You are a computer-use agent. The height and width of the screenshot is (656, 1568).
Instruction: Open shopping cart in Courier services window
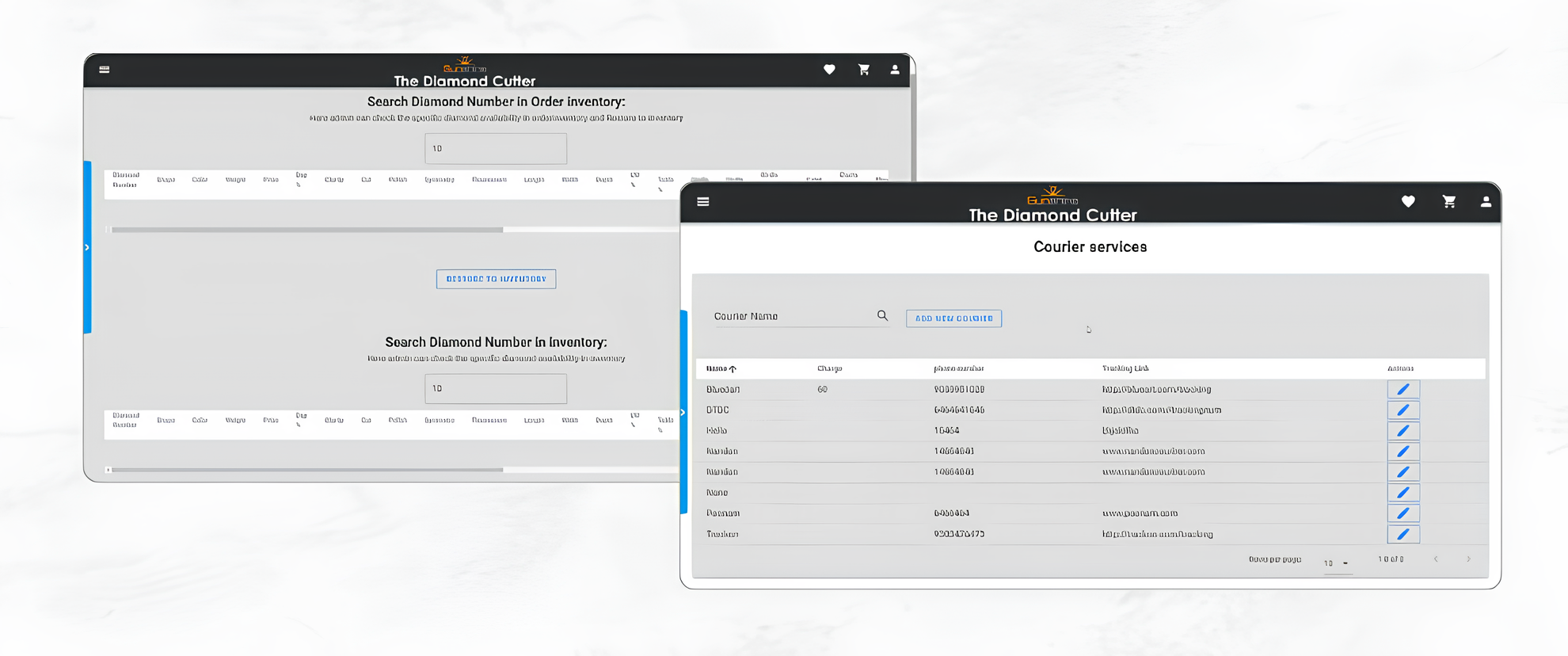pyautogui.click(x=1448, y=202)
